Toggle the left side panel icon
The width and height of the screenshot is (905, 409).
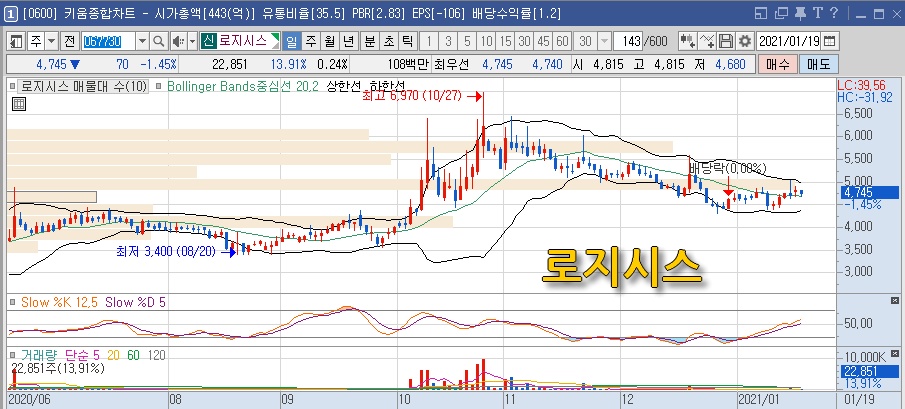tap(17, 41)
